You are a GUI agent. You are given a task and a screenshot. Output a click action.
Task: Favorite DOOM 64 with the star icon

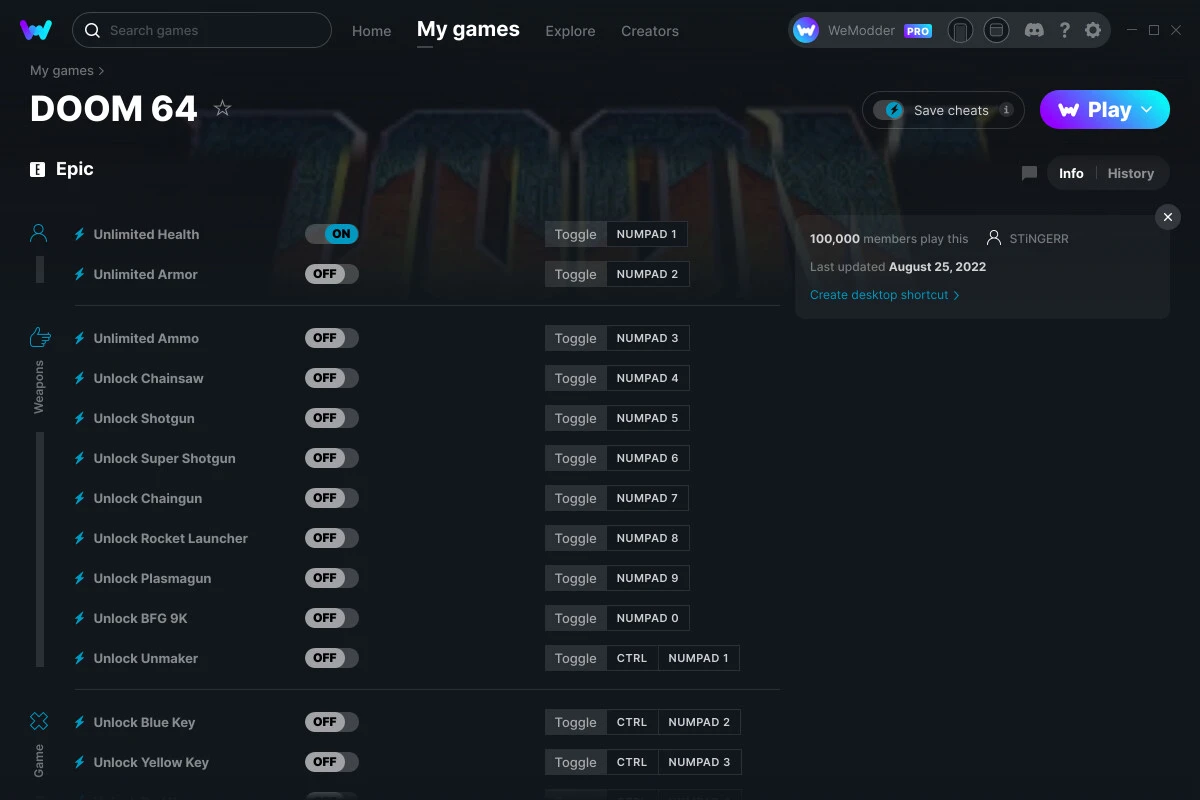tap(223, 108)
